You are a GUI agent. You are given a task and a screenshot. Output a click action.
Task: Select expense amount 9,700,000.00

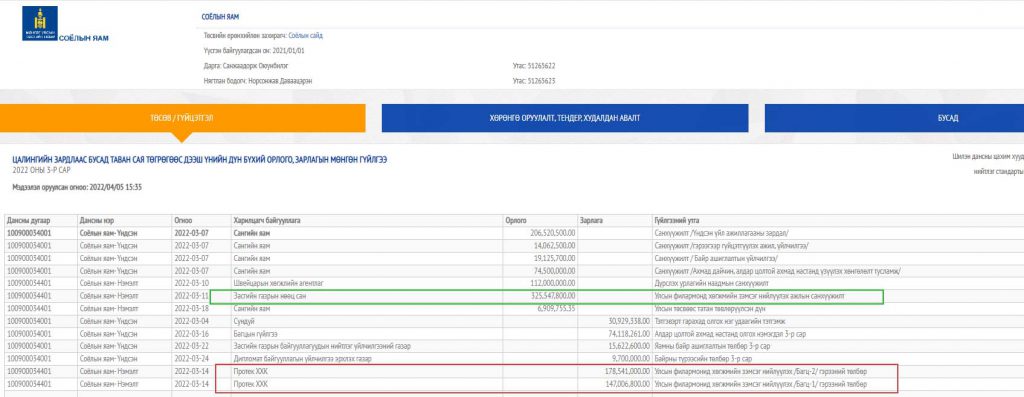(x=630, y=359)
